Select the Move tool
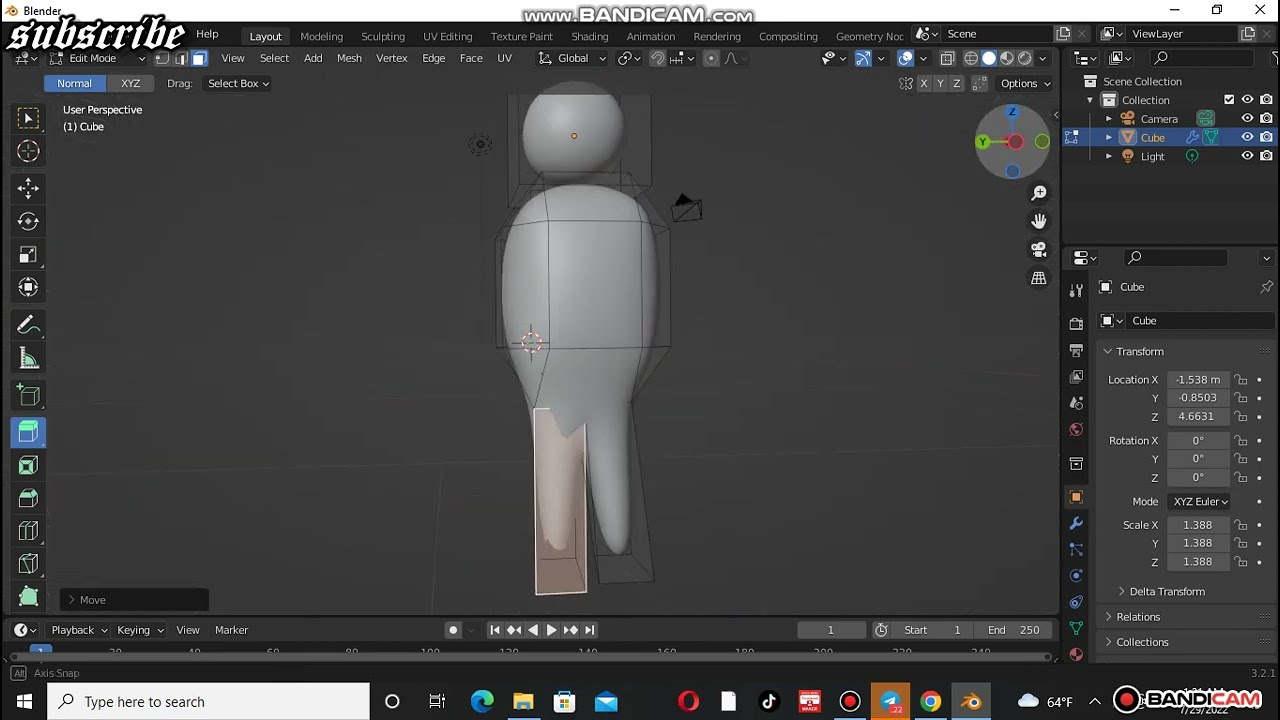Viewport: 1280px width, 720px height. tap(28, 188)
